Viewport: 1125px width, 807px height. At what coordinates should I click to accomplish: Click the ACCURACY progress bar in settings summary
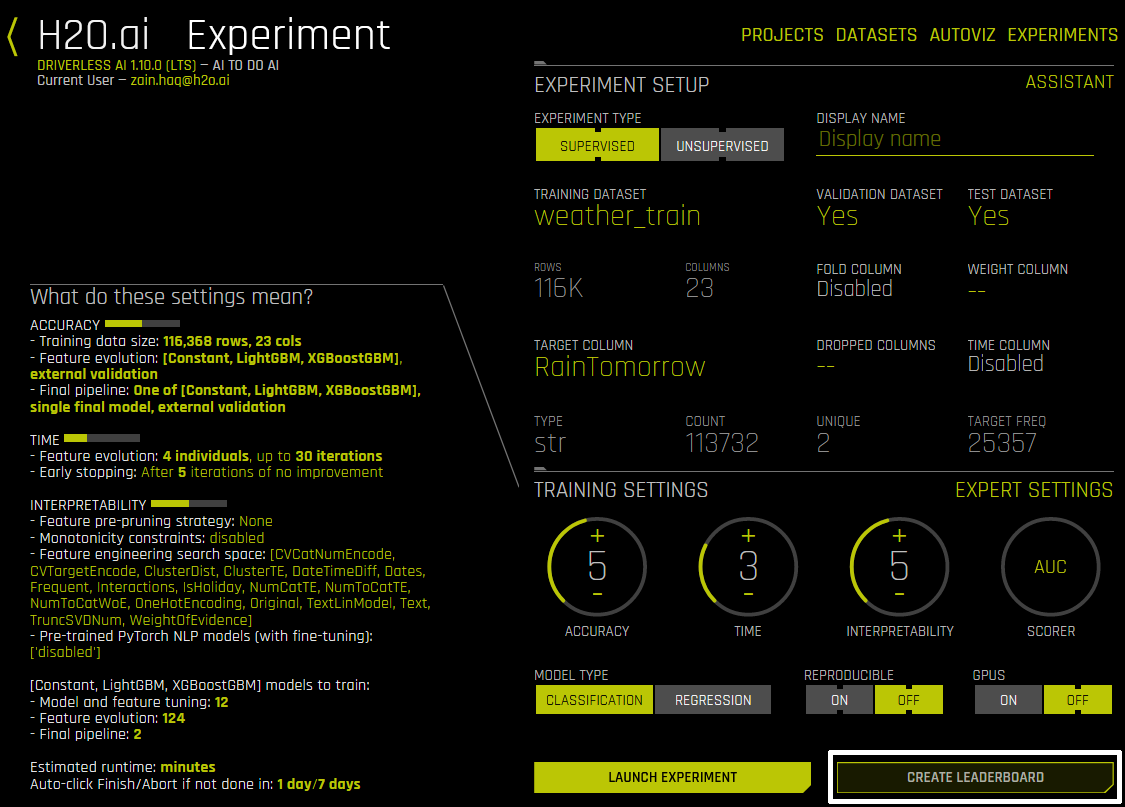pyautogui.click(x=142, y=324)
